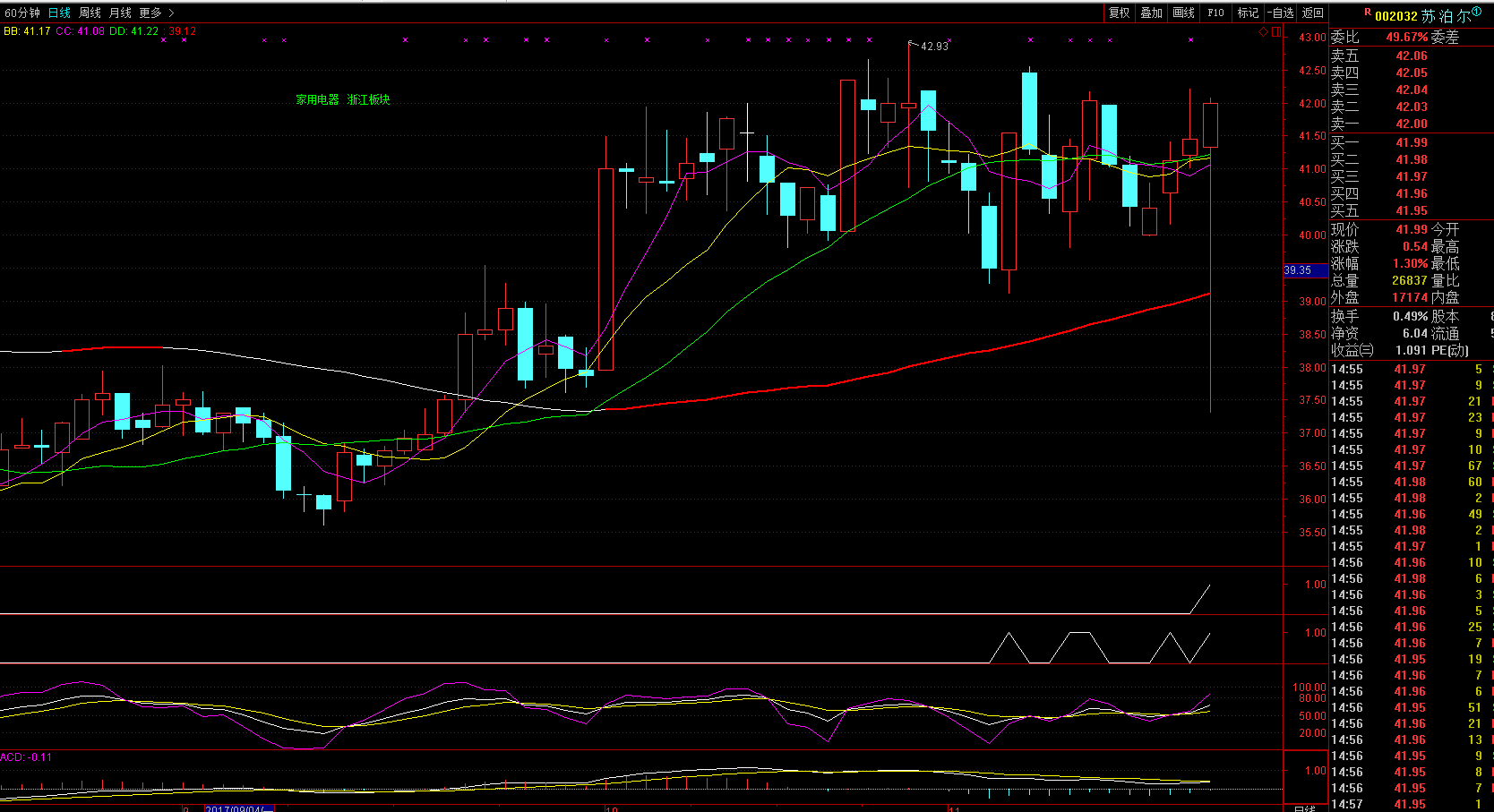Activate the 画线 drawing tool
This screenshot has width=1494, height=812.
click(x=1184, y=13)
